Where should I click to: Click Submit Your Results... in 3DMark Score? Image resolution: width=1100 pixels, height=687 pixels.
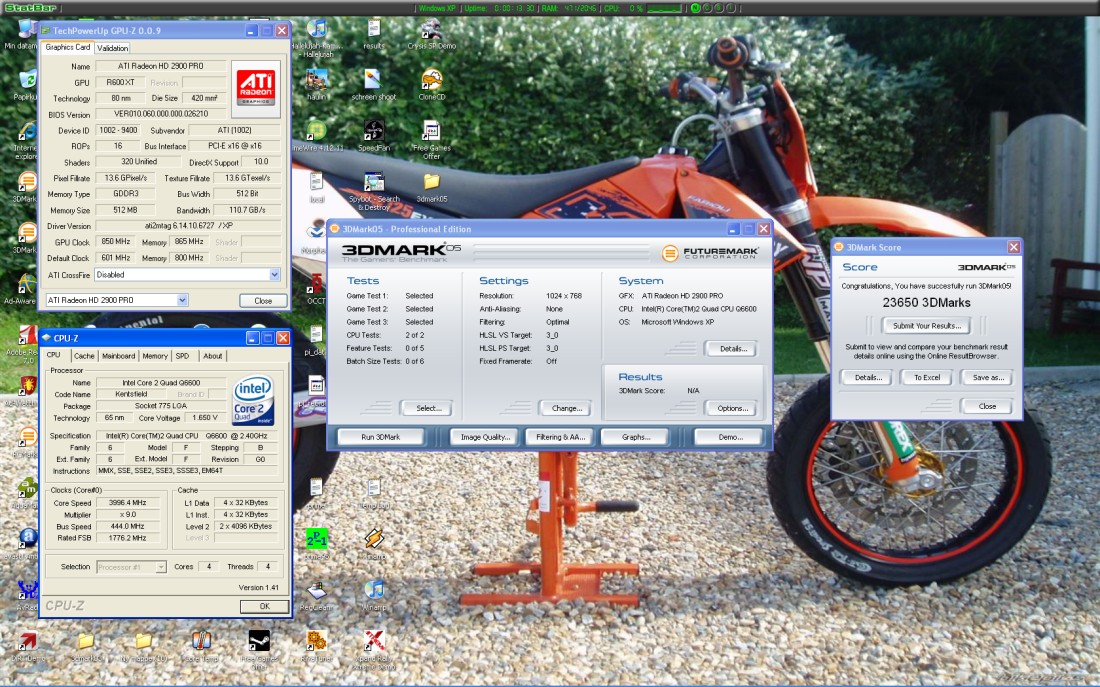point(927,326)
